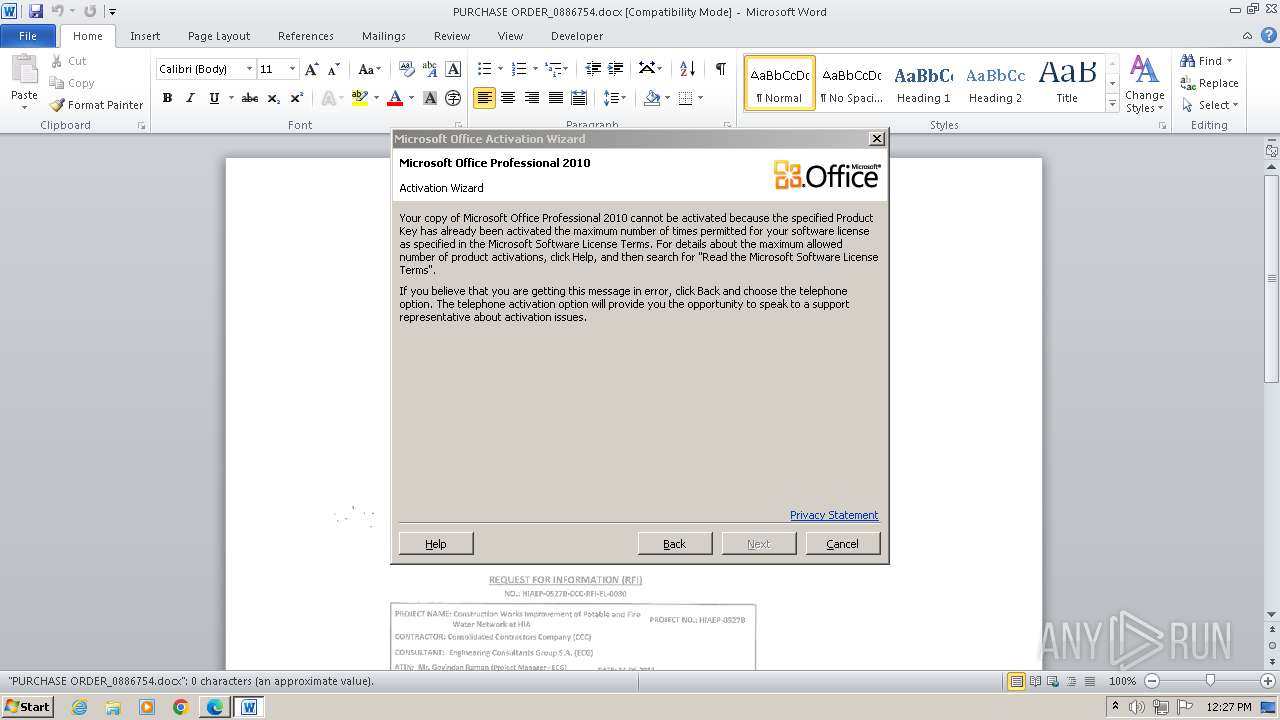Click Internet Explorer taskbar icon
This screenshot has height=720, width=1280.
coord(79,707)
